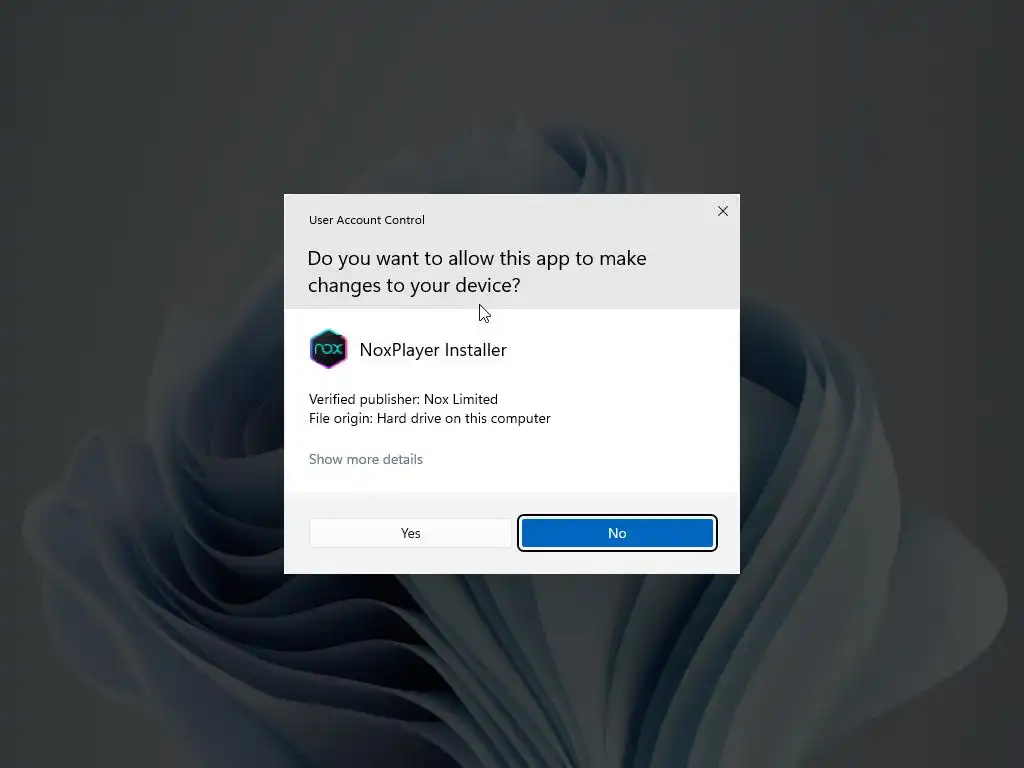Click the User Account Control title text

[x=366, y=220]
